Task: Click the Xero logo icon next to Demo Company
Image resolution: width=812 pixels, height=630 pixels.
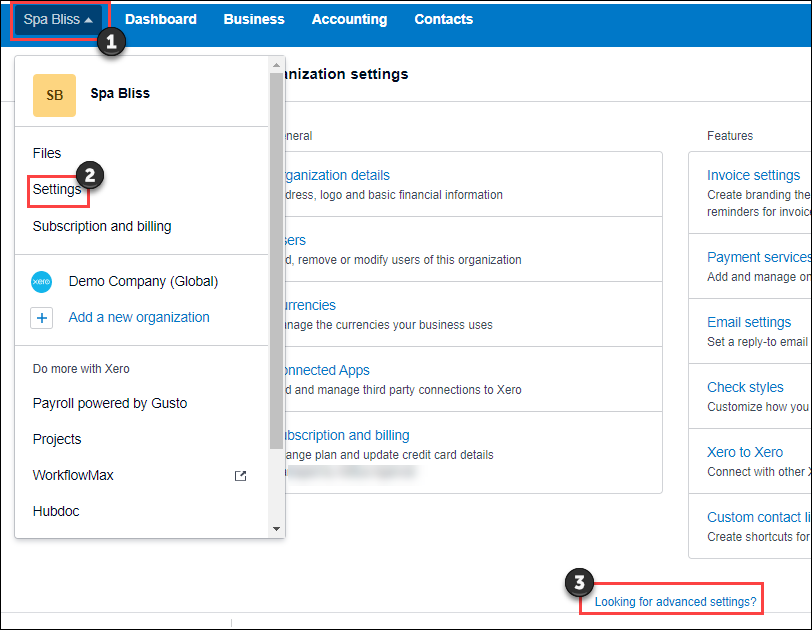Action: click(41, 282)
